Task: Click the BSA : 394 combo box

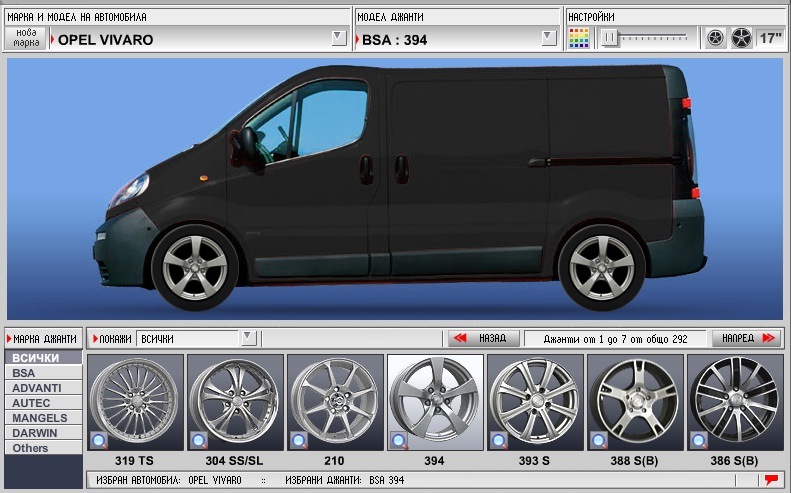Action: [x=458, y=39]
